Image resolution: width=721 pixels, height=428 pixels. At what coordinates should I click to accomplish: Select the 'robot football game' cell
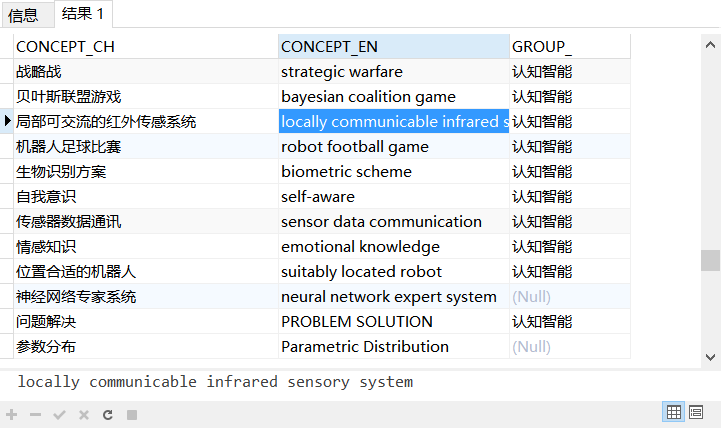tap(393, 147)
